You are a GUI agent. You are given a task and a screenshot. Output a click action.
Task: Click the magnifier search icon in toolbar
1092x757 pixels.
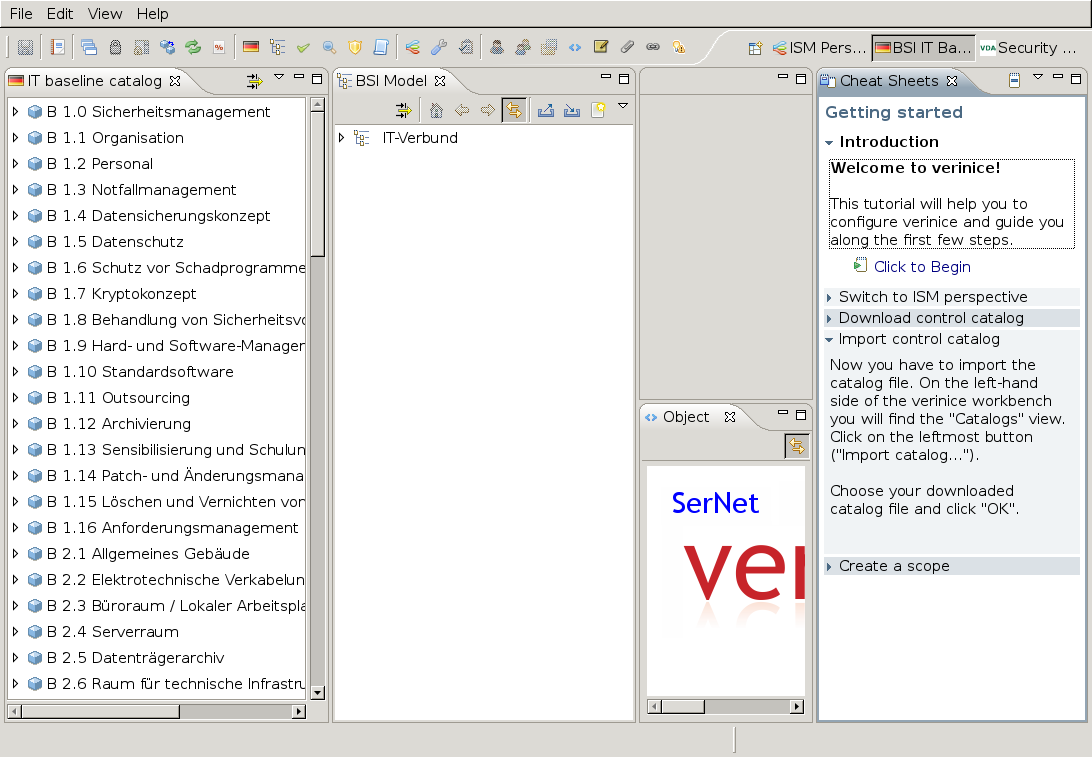click(x=329, y=47)
